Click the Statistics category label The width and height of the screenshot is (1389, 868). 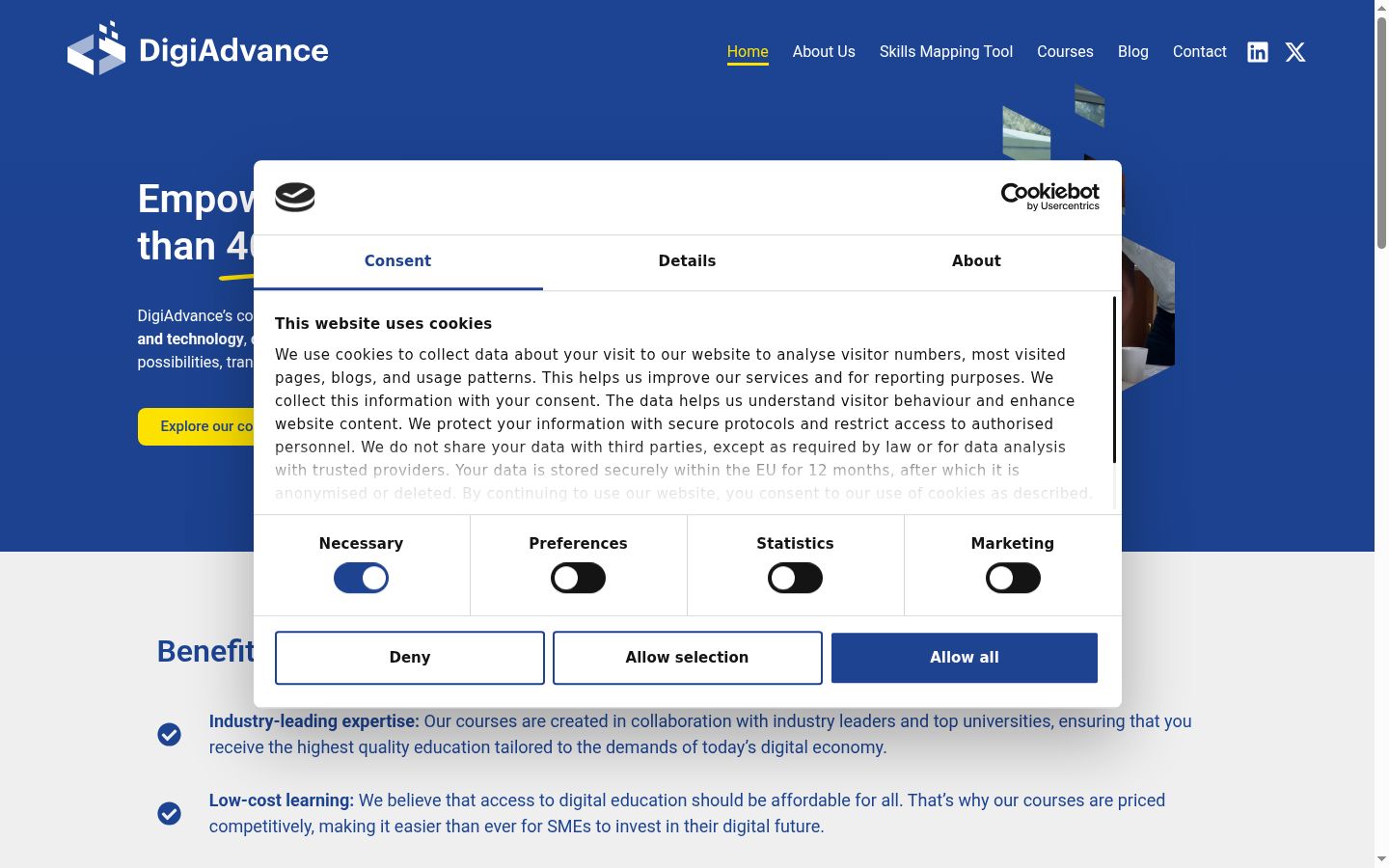(x=795, y=544)
